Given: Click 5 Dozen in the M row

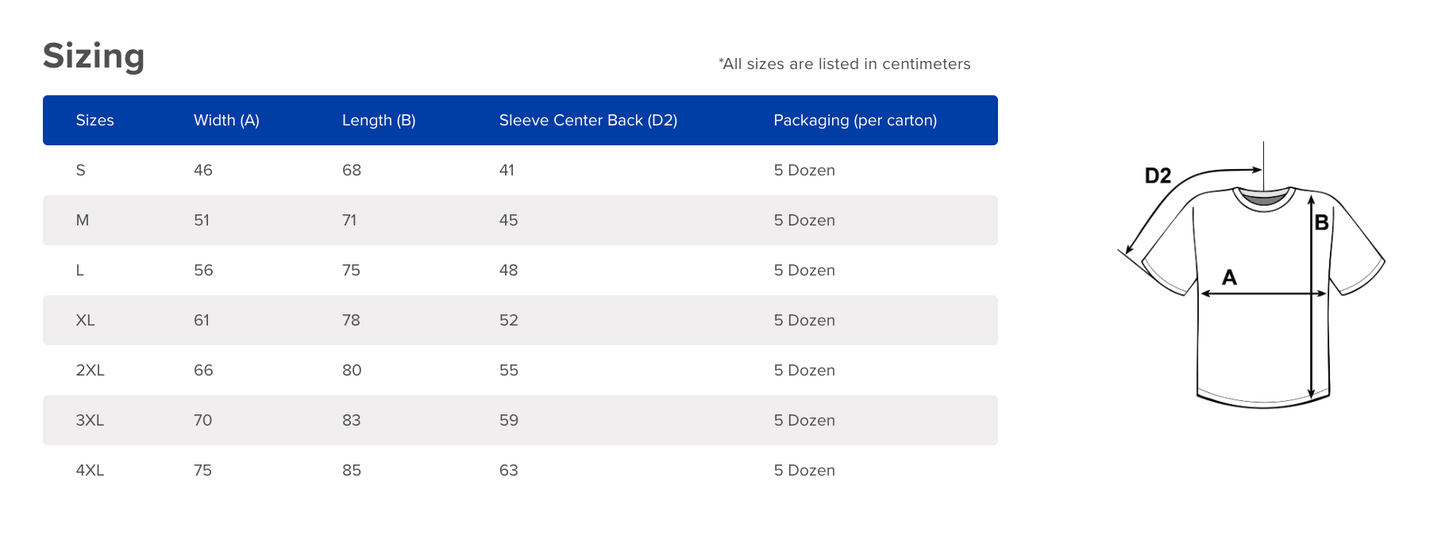Looking at the screenshot, I should coord(804,220).
